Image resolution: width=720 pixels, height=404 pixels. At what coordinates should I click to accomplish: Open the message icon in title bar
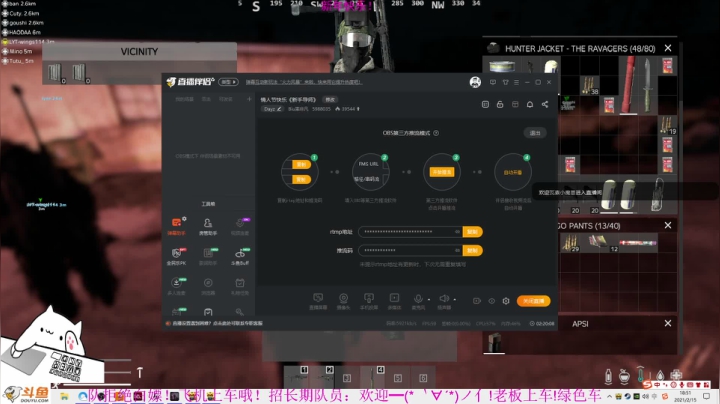pyautogui.click(x=493, y=82)
